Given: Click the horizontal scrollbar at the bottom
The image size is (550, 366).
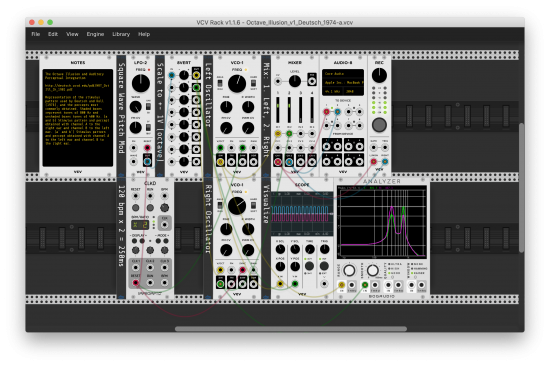Looking at the screenshot, I should tap(291, 329).
